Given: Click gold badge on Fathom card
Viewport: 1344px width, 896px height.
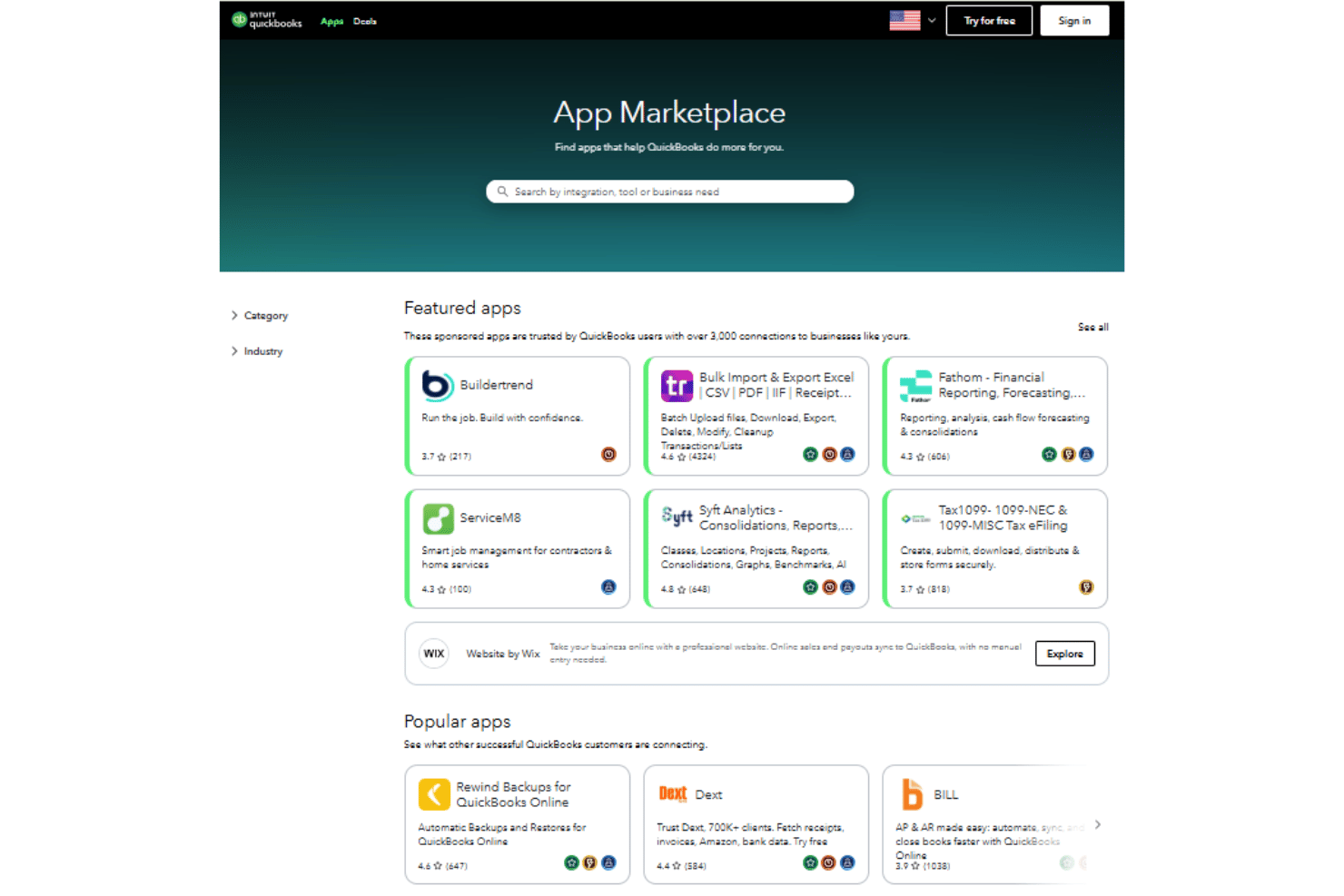Looking at the screenshot, I should 1068,454.
